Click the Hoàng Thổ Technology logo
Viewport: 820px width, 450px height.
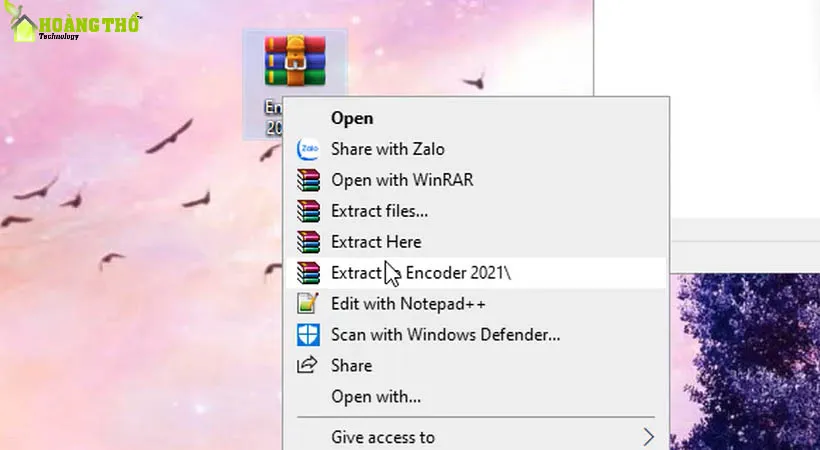coord(75,24)
